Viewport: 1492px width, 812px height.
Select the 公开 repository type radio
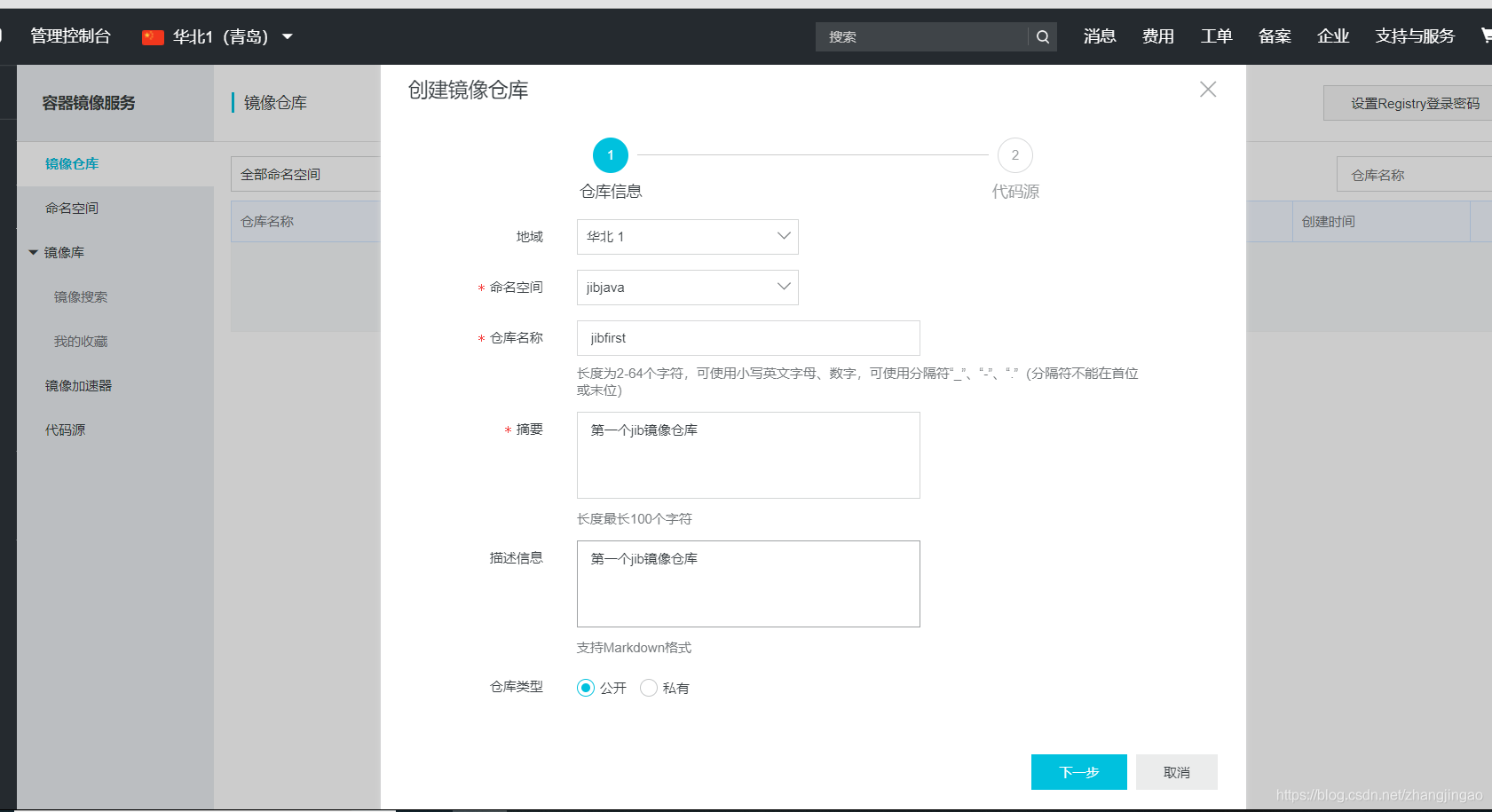[586, 688]
